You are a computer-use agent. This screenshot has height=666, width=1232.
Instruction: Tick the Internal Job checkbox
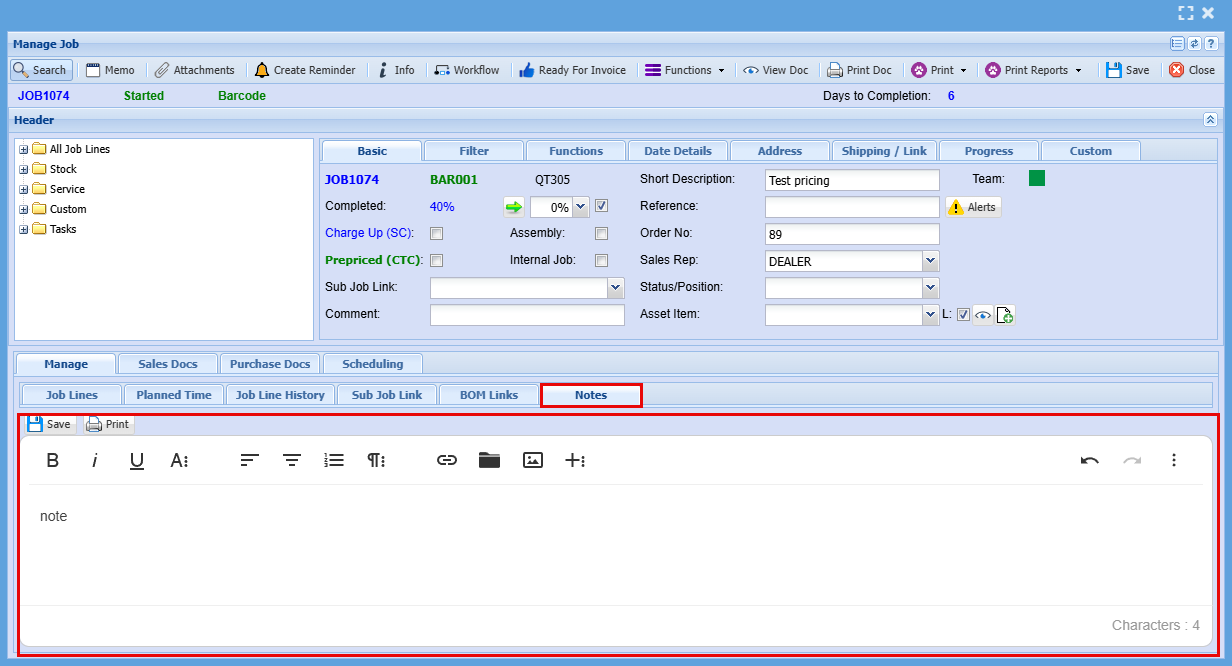(601, 261)
